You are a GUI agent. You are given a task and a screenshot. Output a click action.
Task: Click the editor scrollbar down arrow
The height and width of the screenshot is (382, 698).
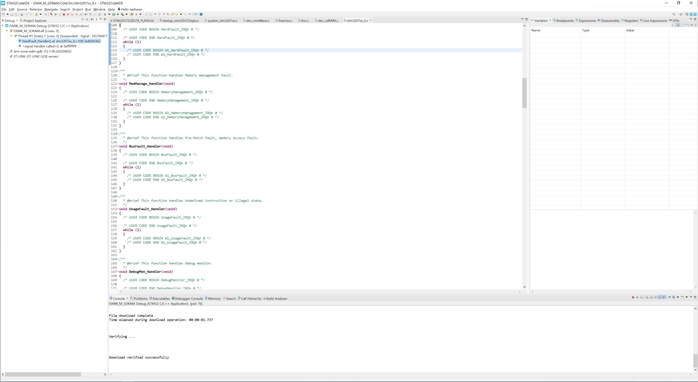(524, 287)
